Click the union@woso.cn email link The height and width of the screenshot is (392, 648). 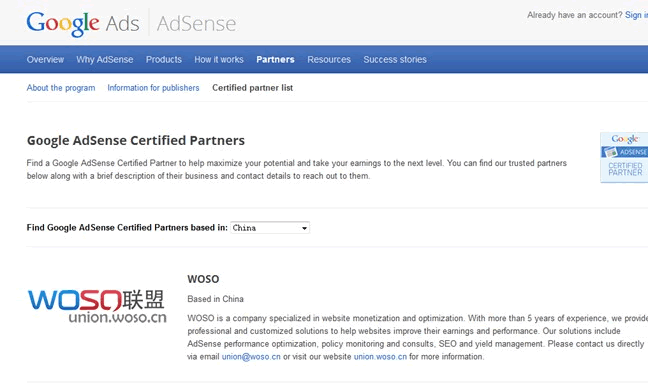pyautogui.click(x=251, y=356)
